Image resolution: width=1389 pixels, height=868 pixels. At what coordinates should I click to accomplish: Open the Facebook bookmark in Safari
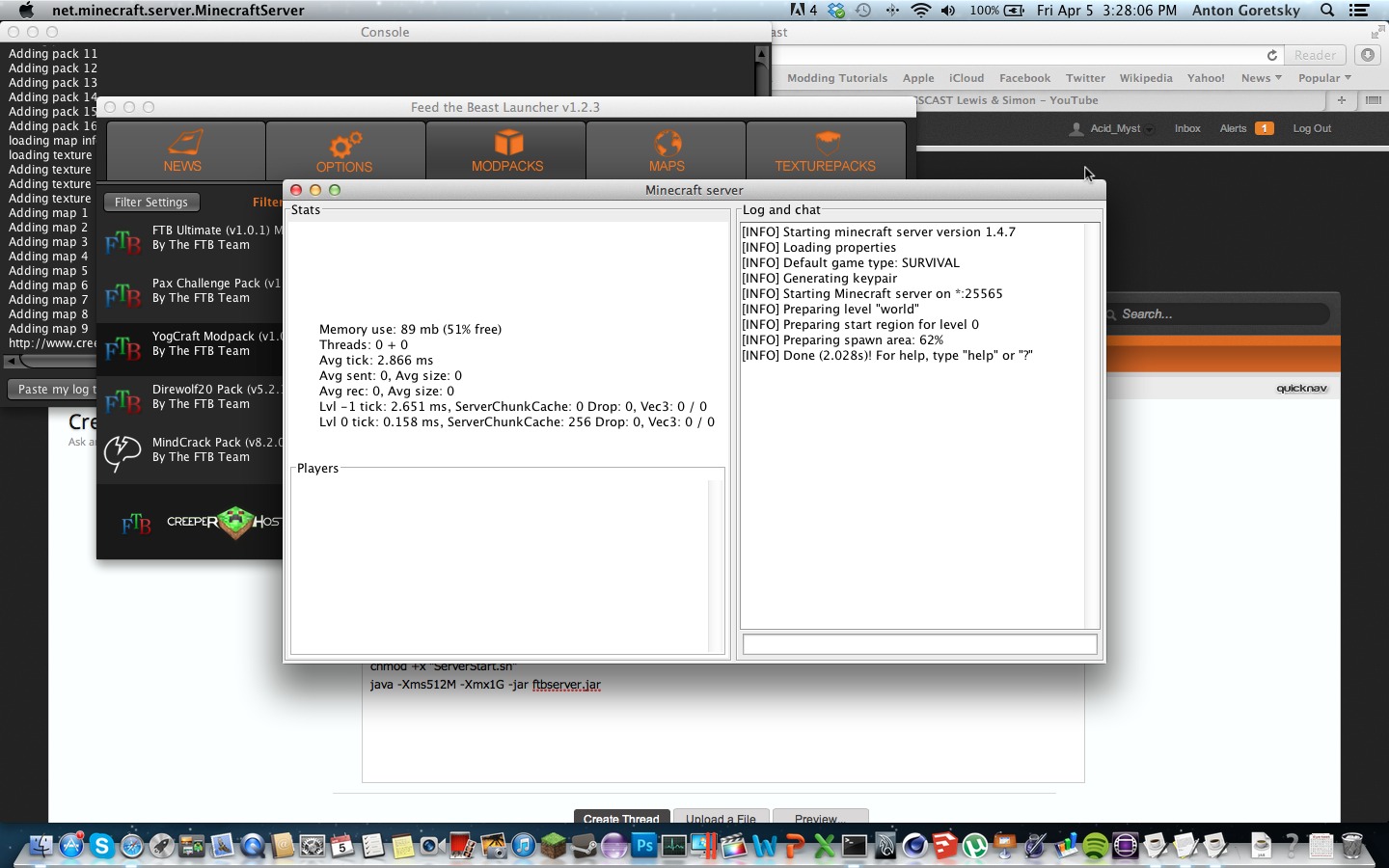point(1024,78)
